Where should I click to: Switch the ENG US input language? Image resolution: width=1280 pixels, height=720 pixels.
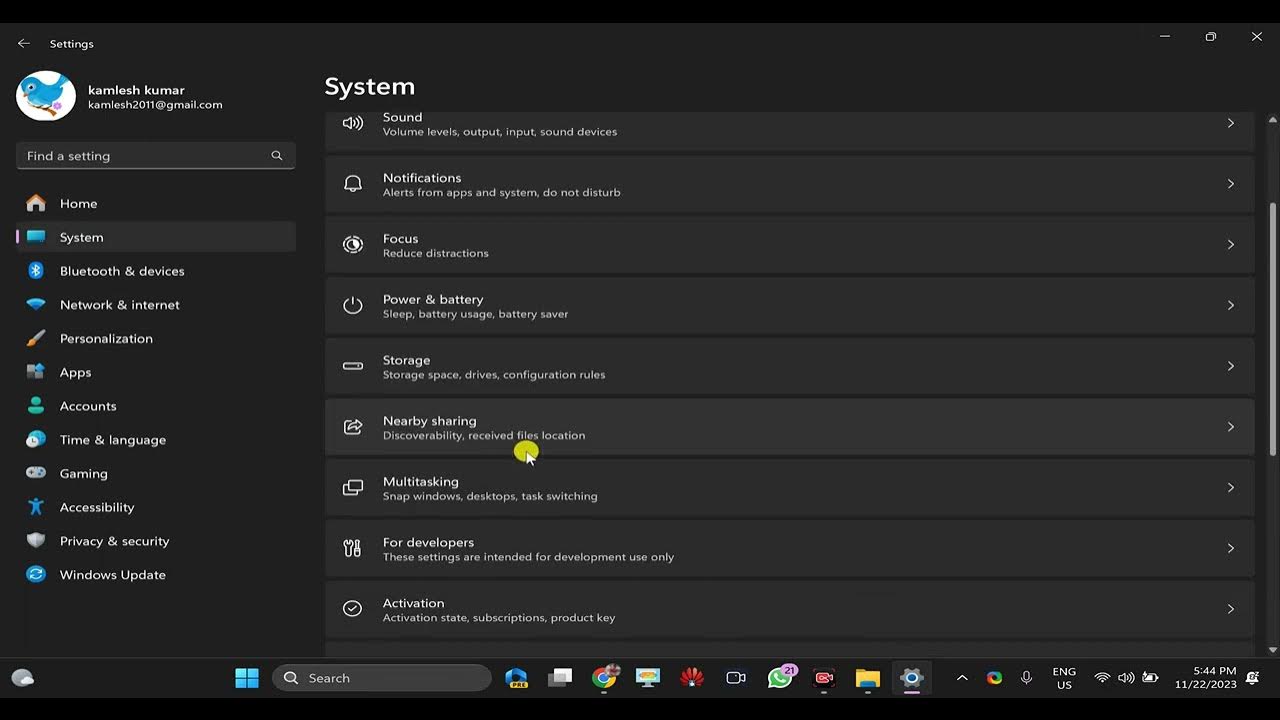click(1064, 678)
